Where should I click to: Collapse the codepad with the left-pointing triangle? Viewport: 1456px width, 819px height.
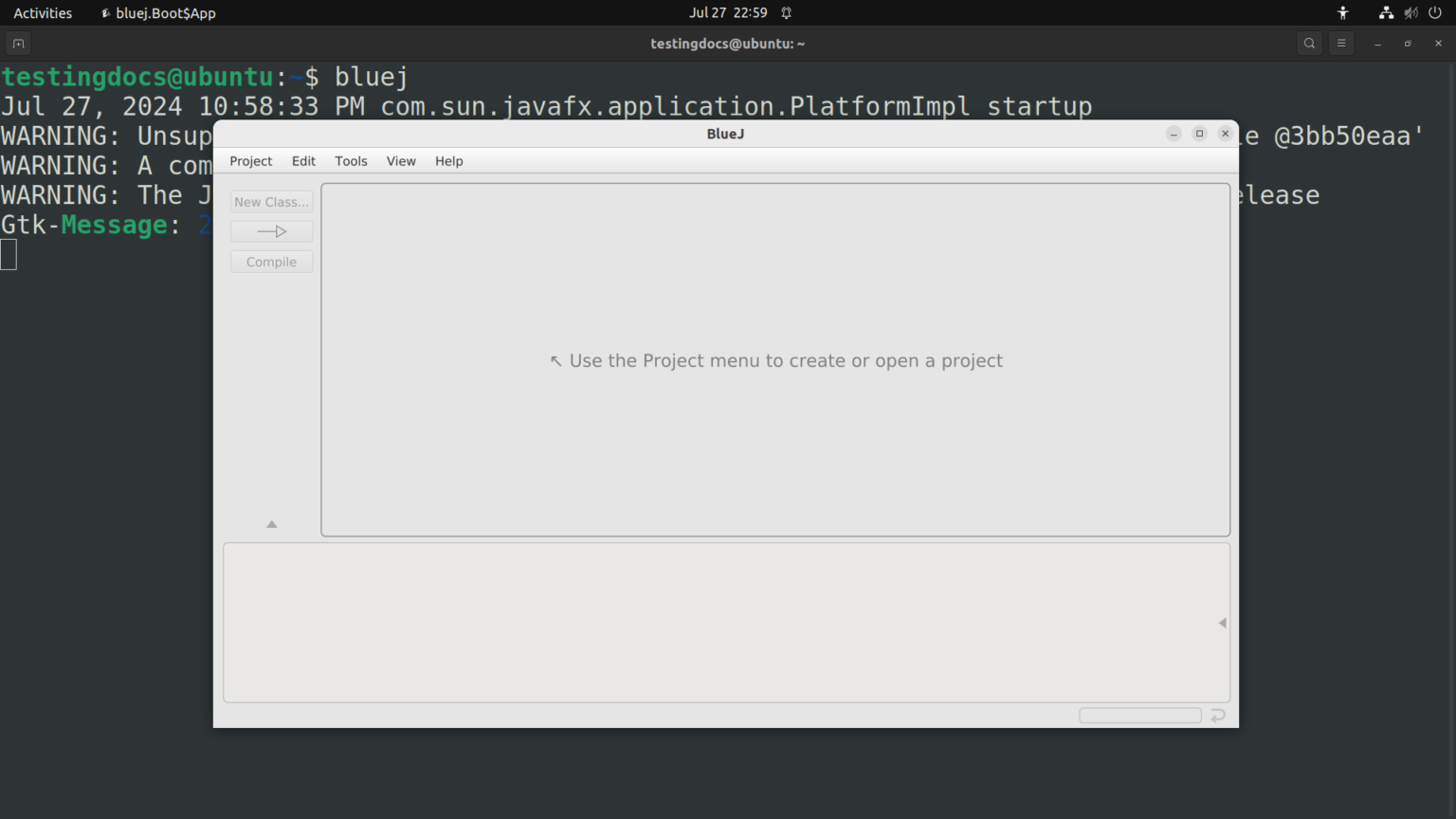[x=1222, y=623]
